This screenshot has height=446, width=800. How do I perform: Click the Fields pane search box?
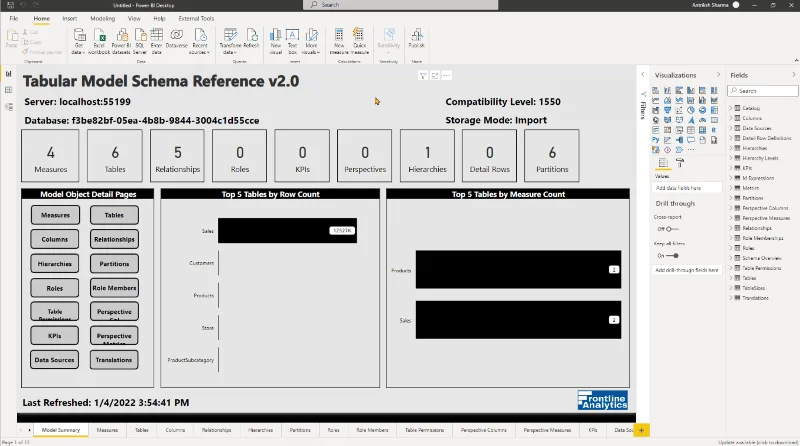(x=763, y=91)
